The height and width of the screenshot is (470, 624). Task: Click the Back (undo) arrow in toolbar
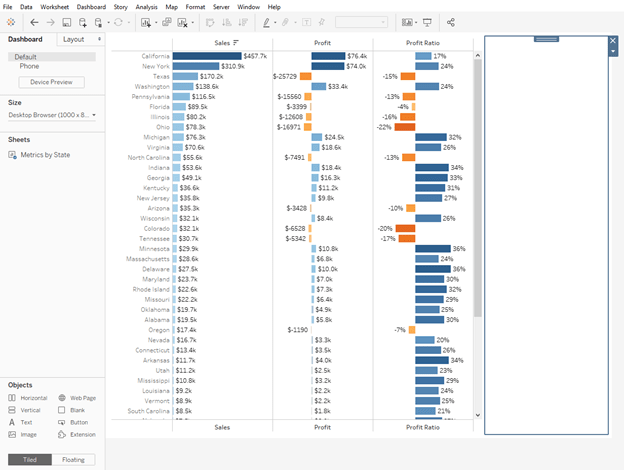point(35,22)
